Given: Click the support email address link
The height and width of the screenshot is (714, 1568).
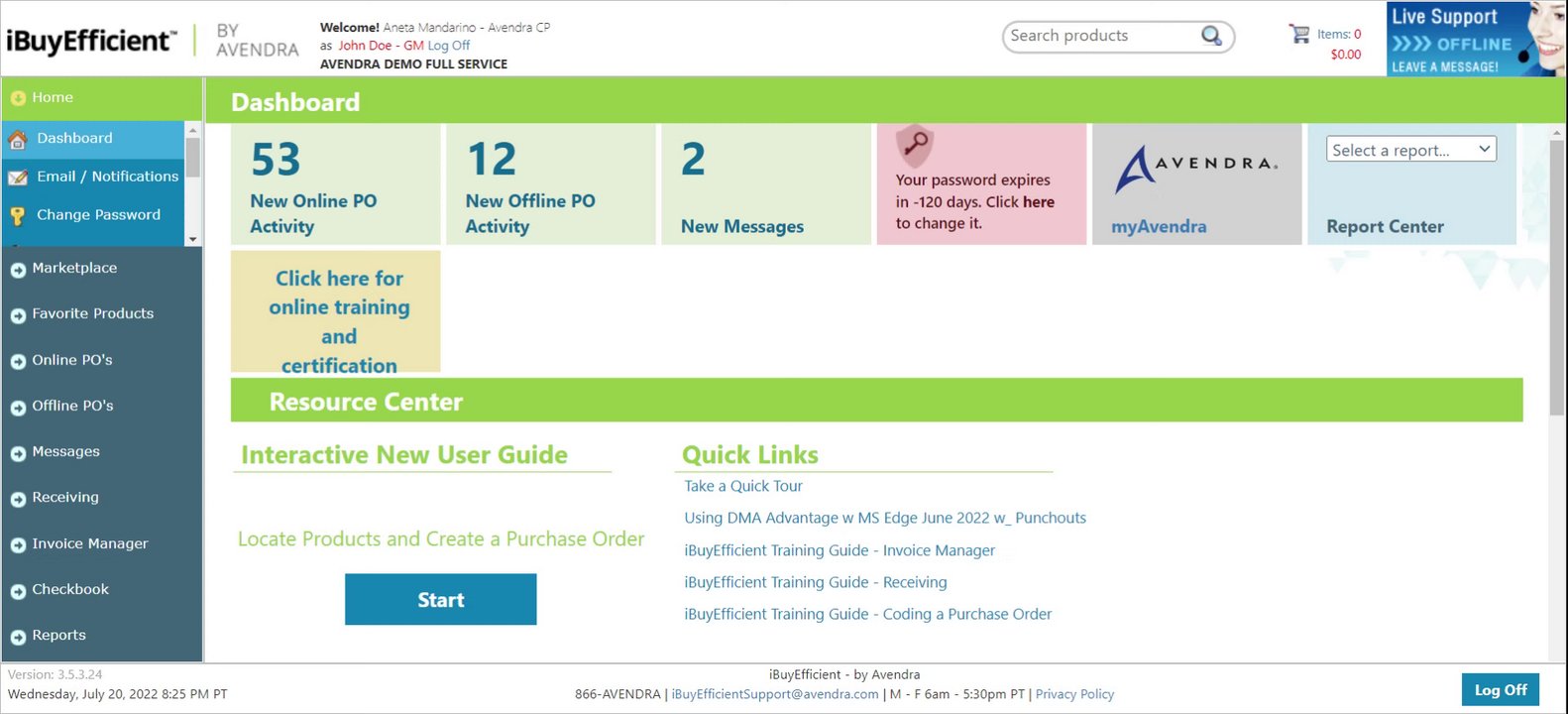Looking at the screenshot, I should tap(775, 694).
